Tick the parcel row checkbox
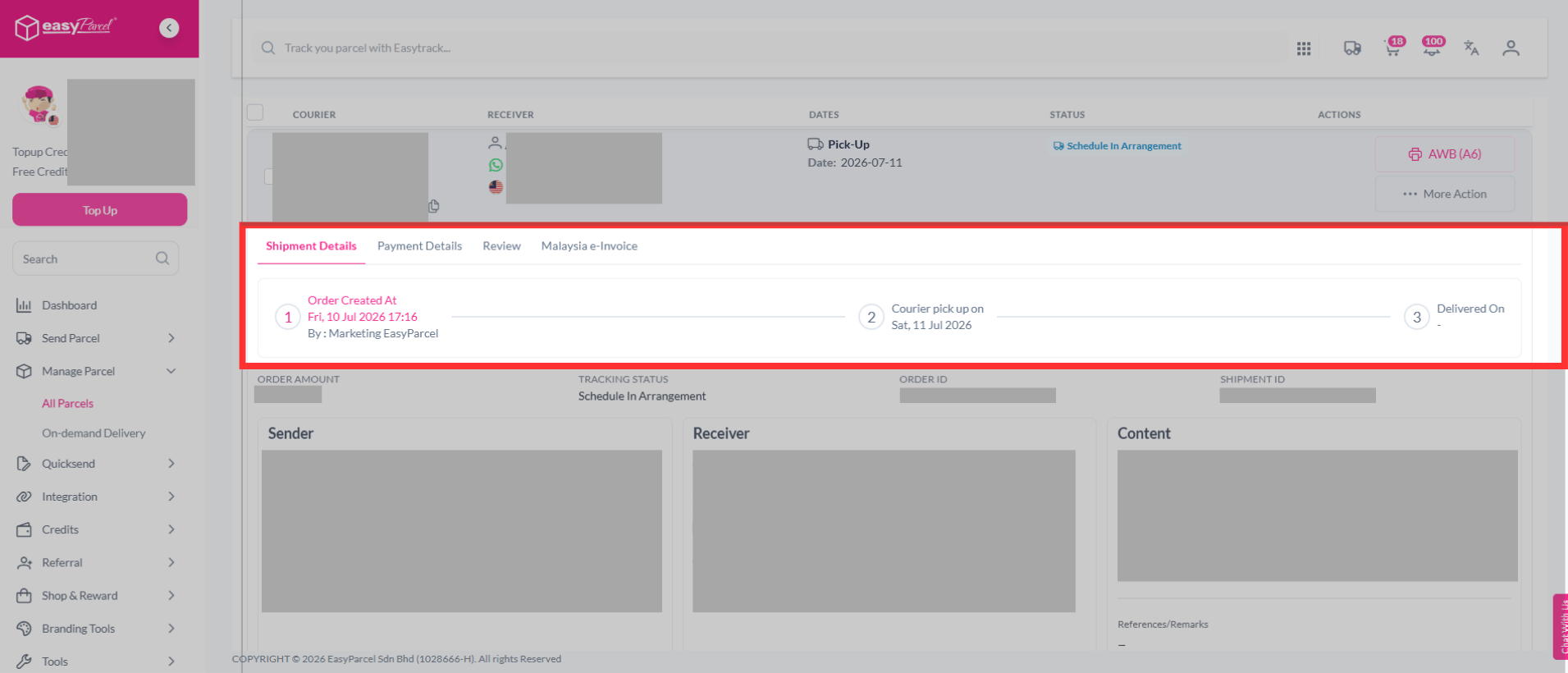Screen dimensions: 1568x673 pos(268,176)
